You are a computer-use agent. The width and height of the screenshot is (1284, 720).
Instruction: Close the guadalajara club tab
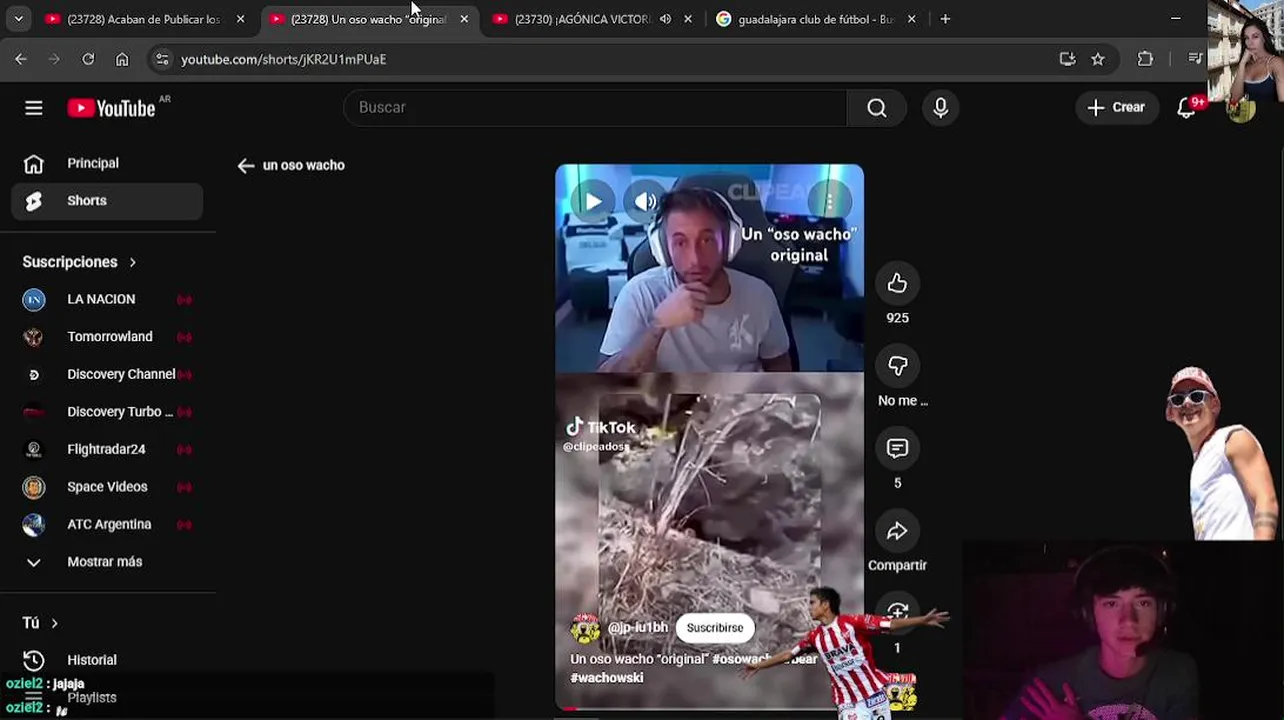(x=911, y=19)
